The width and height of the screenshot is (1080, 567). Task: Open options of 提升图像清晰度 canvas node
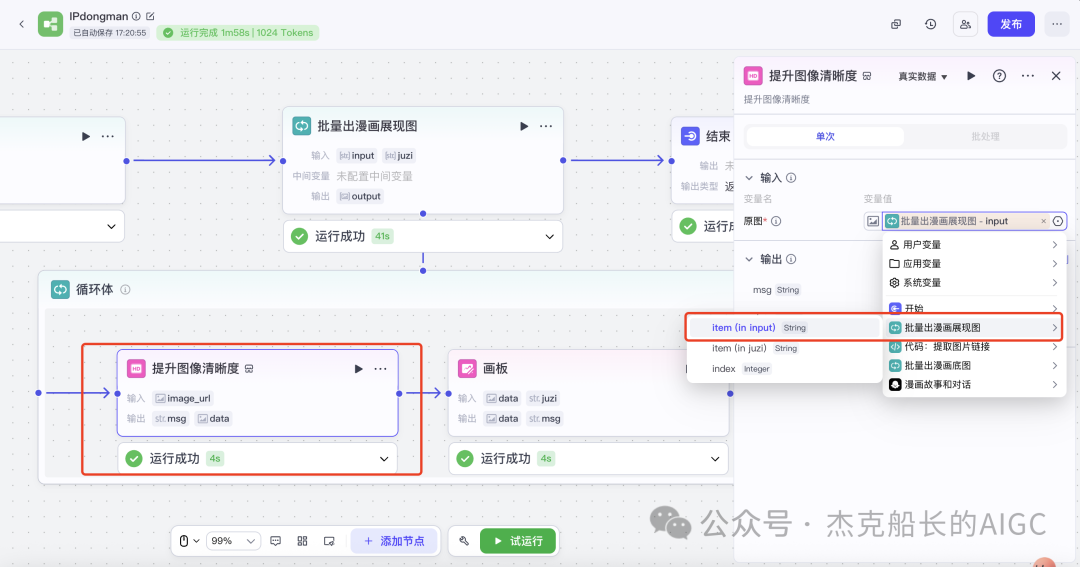(x=380, y=369)
